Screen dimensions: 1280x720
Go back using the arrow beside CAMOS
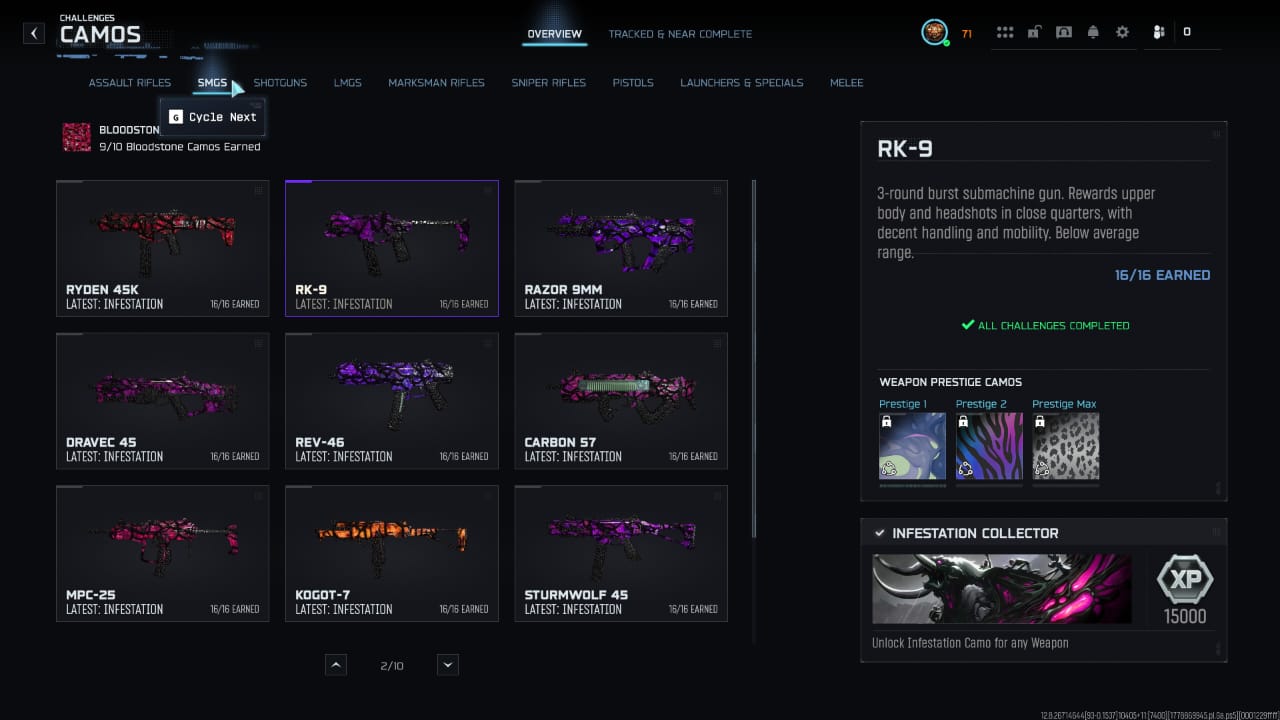click(x=34, y=33)
